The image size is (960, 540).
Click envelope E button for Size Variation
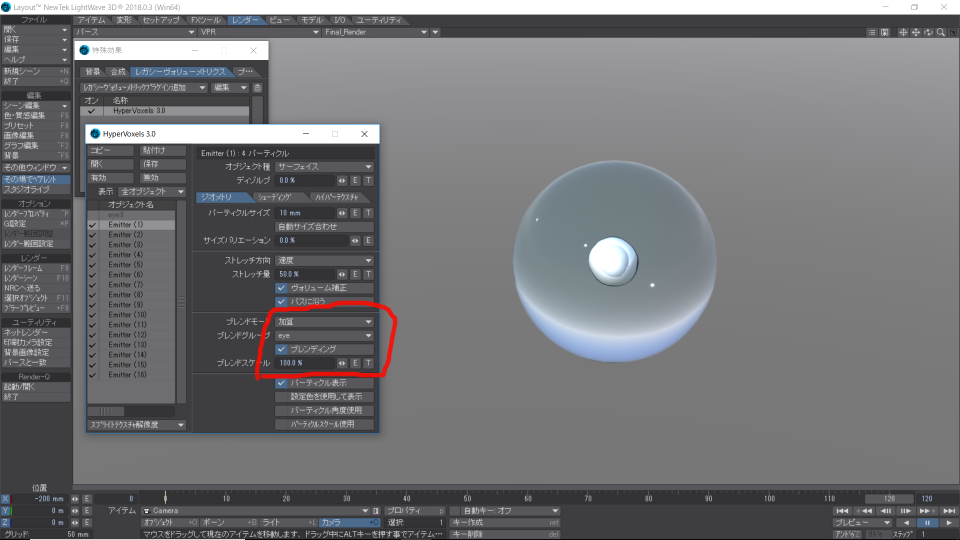pos(368,241)
